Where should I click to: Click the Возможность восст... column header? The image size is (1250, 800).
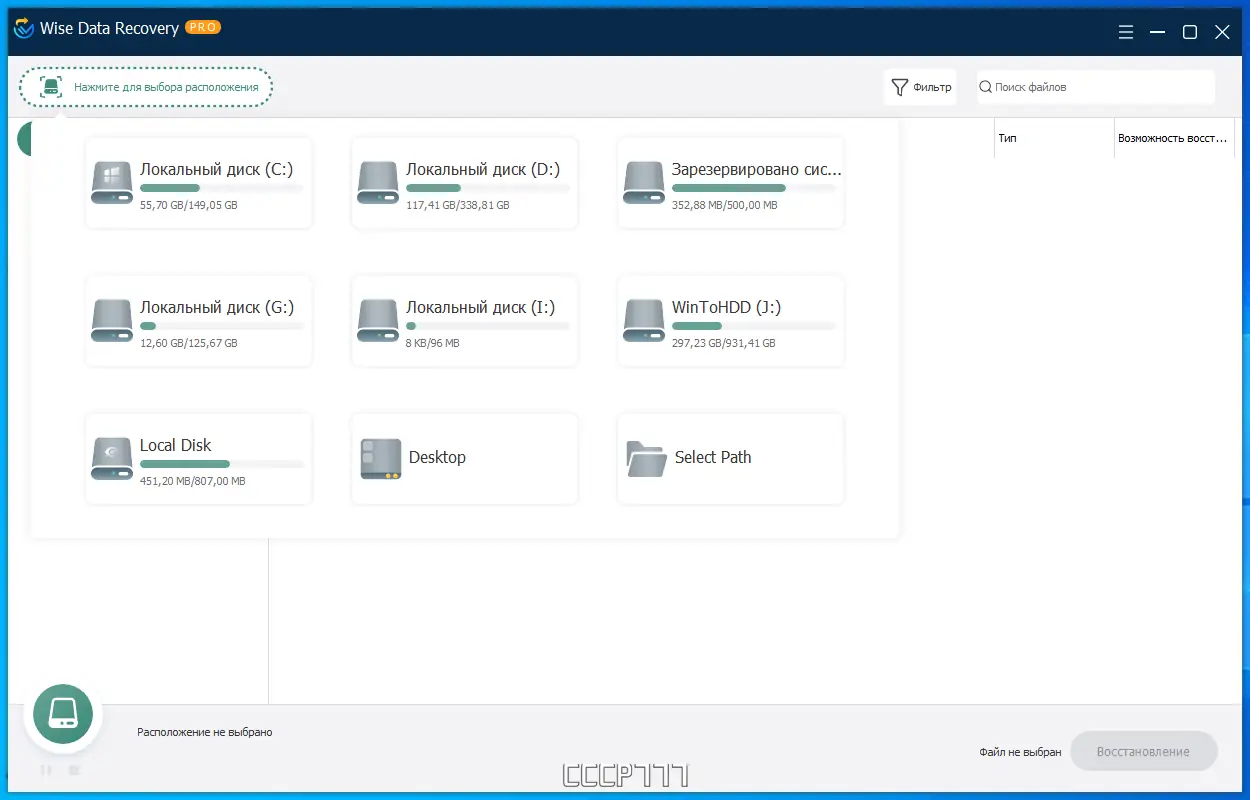coord(1174,138)
